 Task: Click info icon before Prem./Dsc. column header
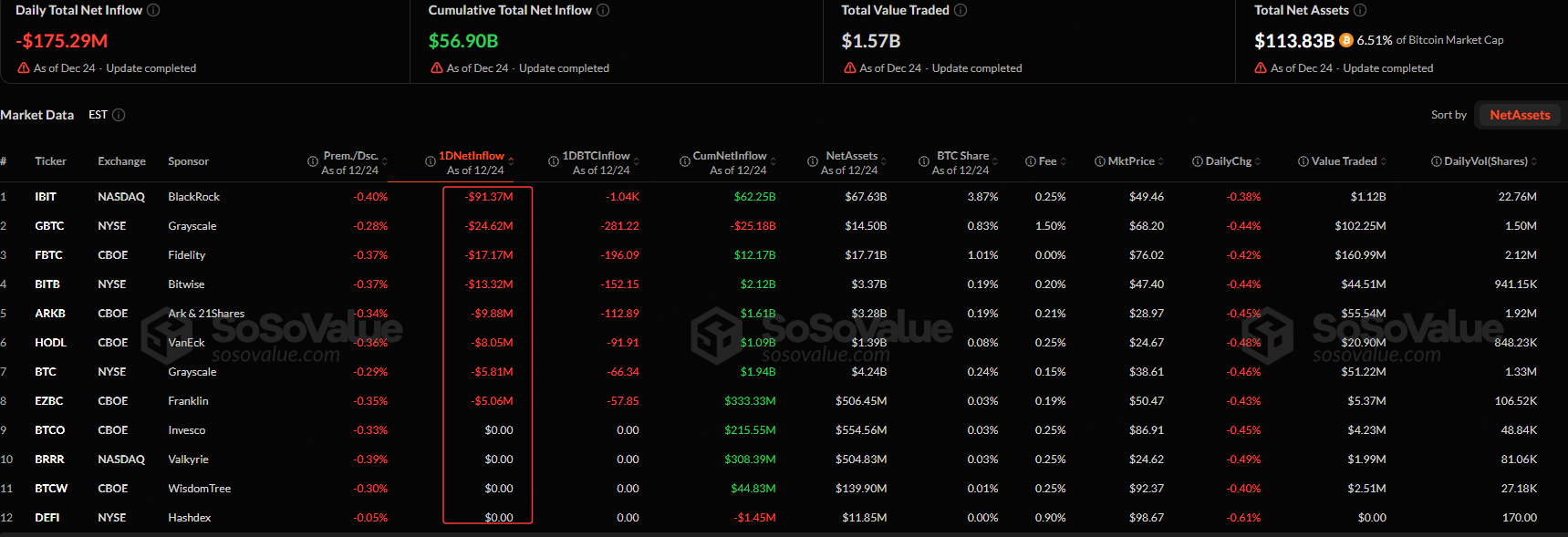(313, 161)
